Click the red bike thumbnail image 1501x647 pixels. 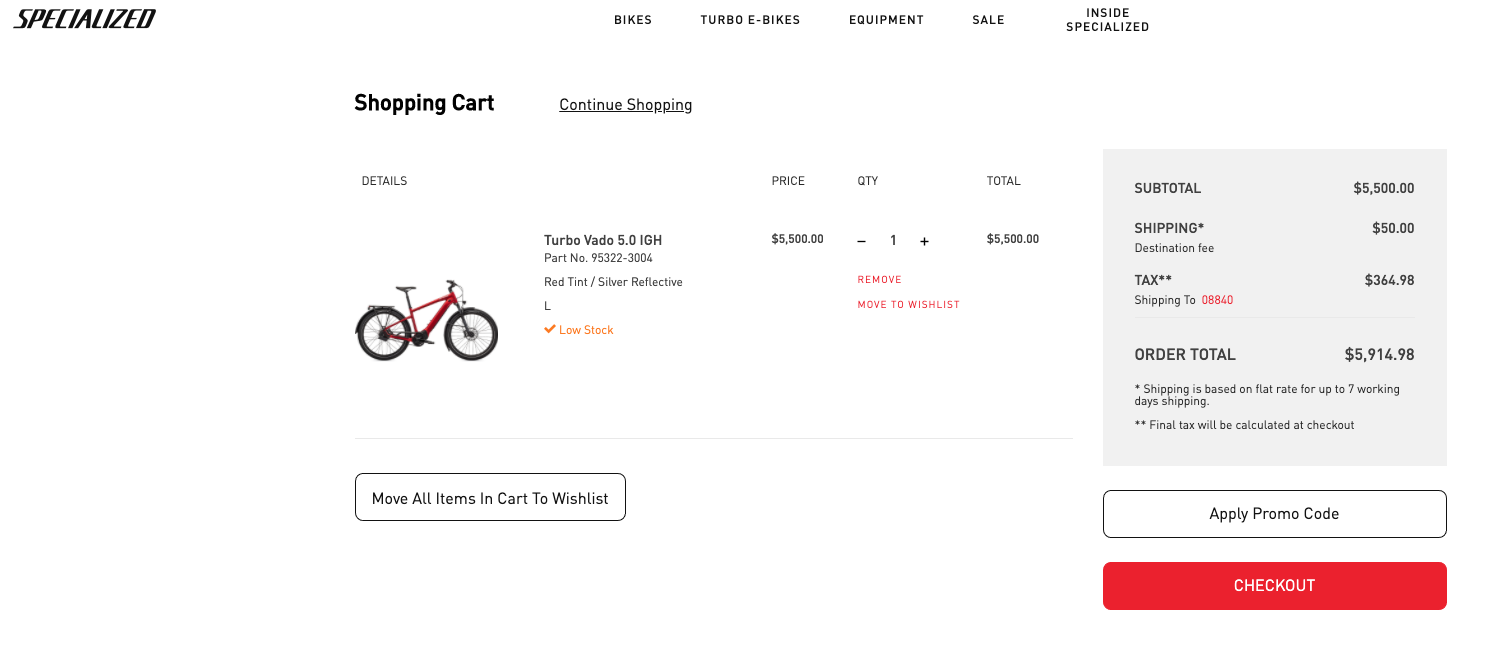(x=427, y=320)
